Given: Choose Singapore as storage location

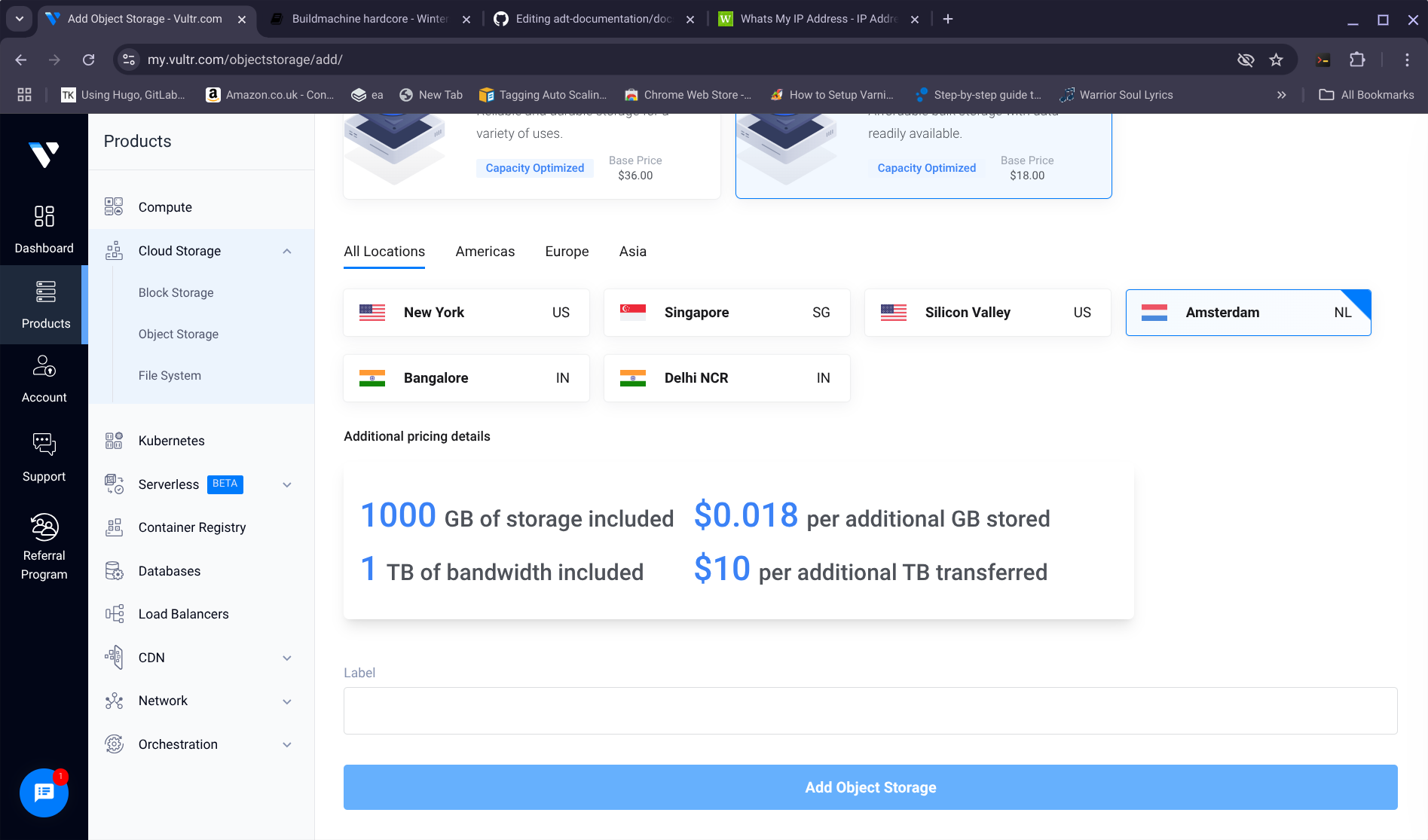Looking at the screenshot, I should coord(726,313).
